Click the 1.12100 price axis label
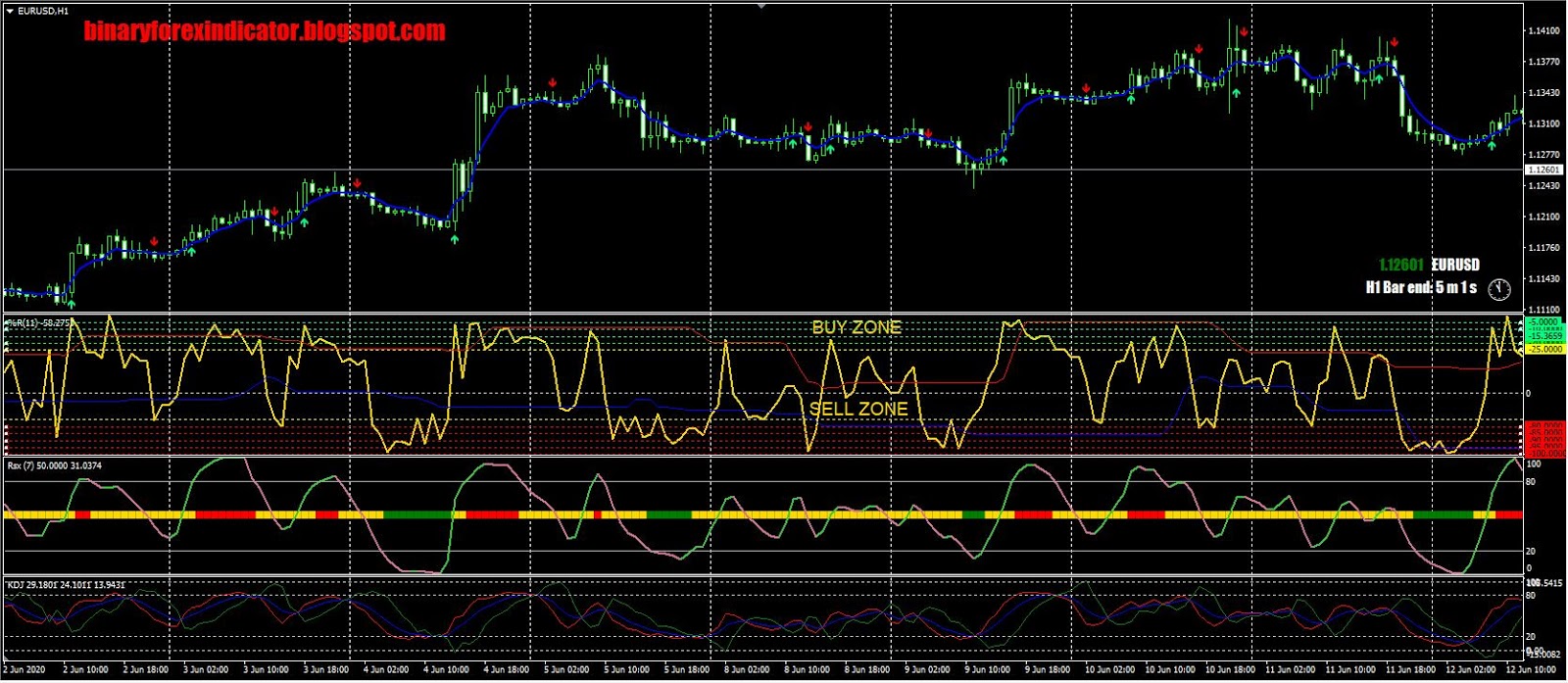 tap(1543, 217)
